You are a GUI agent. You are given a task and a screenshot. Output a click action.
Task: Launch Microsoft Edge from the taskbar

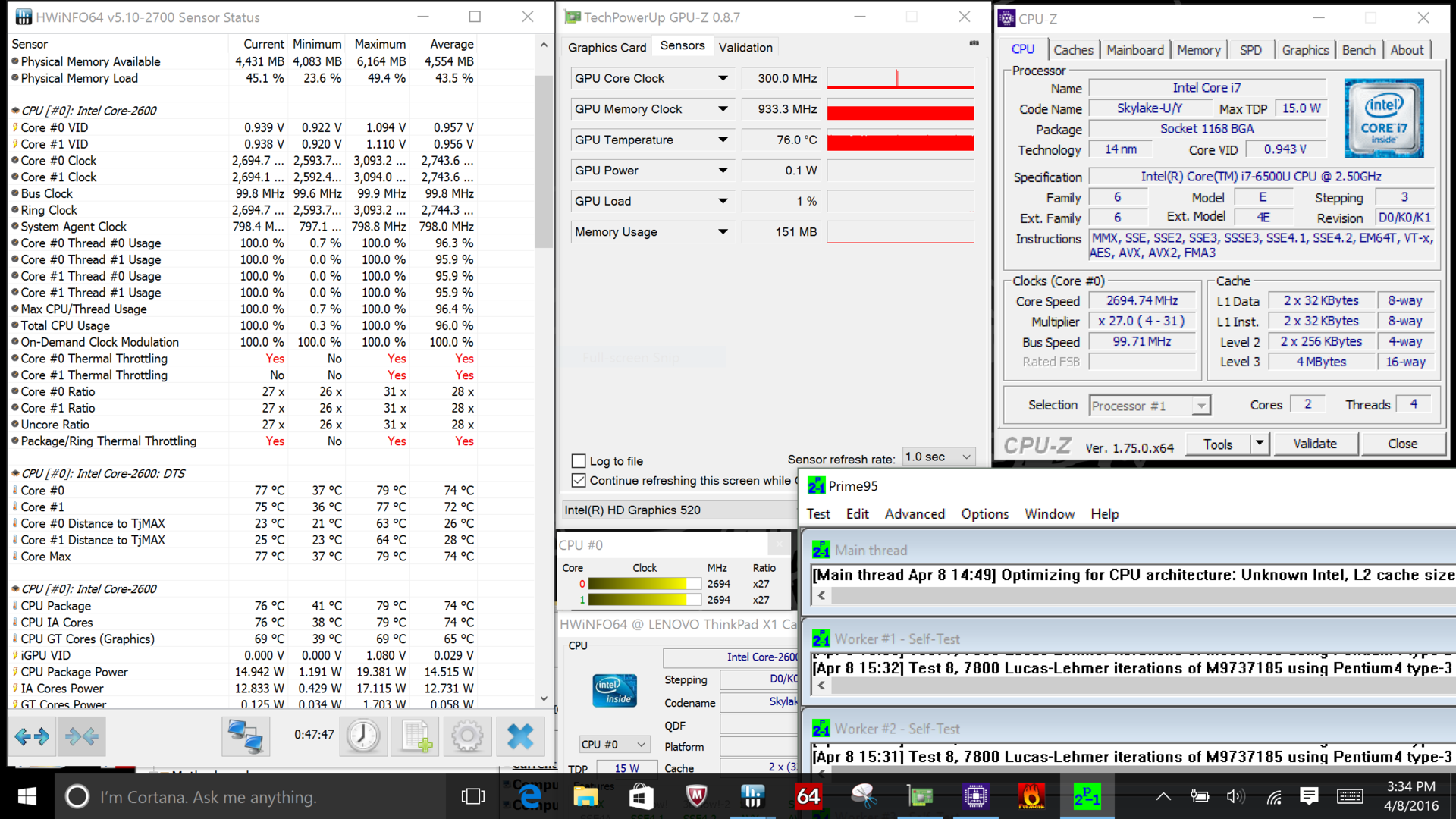pos(531,796)
